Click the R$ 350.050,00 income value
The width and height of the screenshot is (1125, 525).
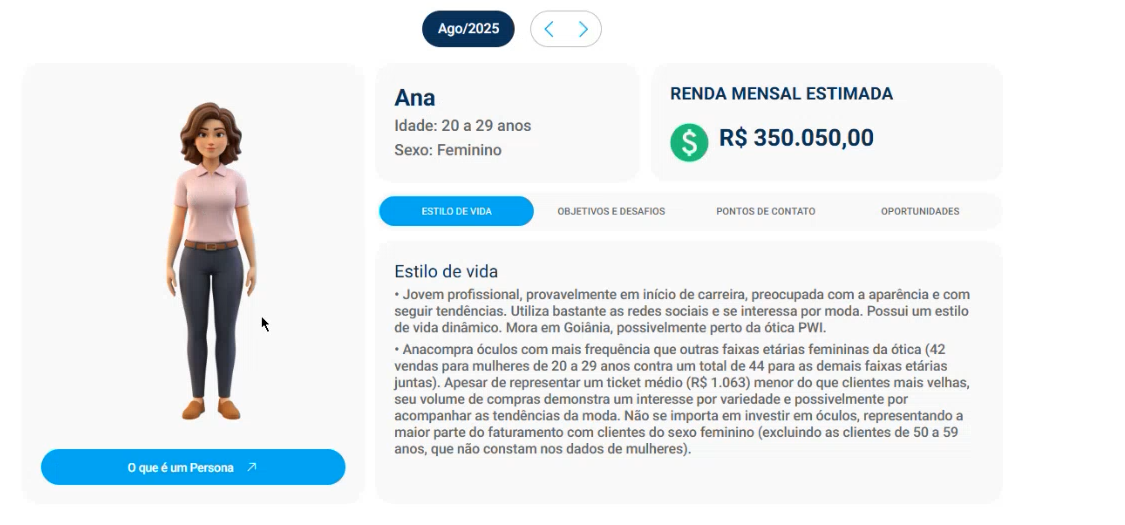tap(796, 138)
